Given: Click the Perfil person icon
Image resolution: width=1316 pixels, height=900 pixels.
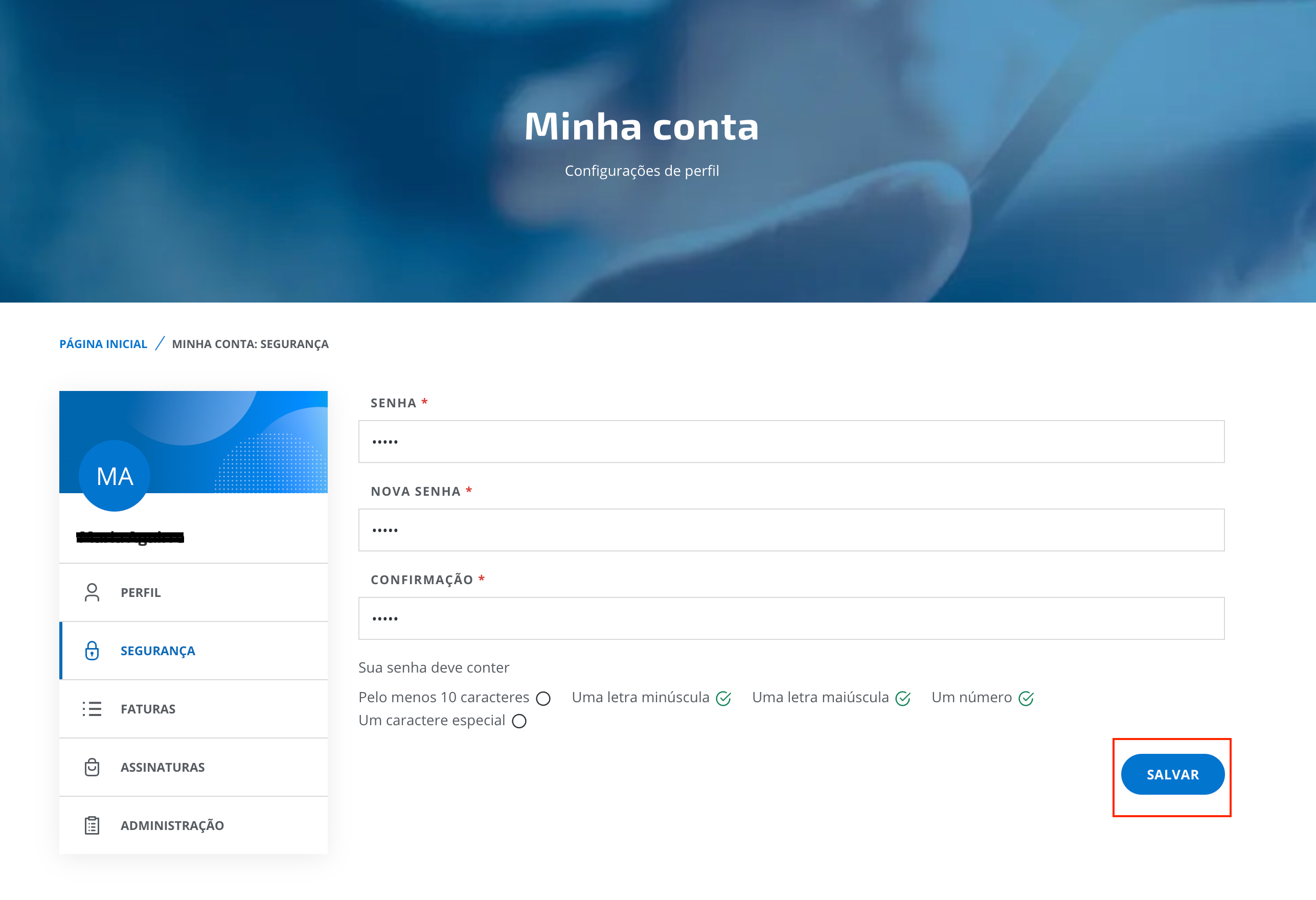Looking at the screenshot, I should tap(92, 593).
